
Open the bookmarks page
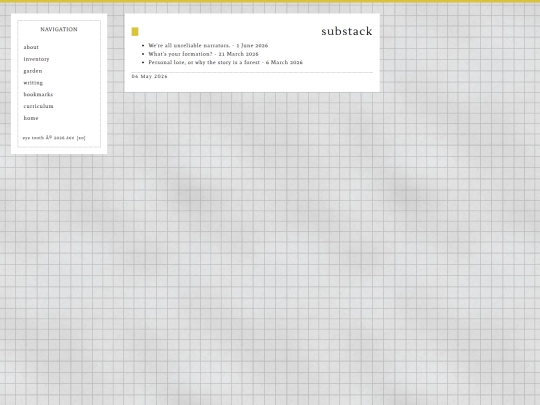(38, 94)
